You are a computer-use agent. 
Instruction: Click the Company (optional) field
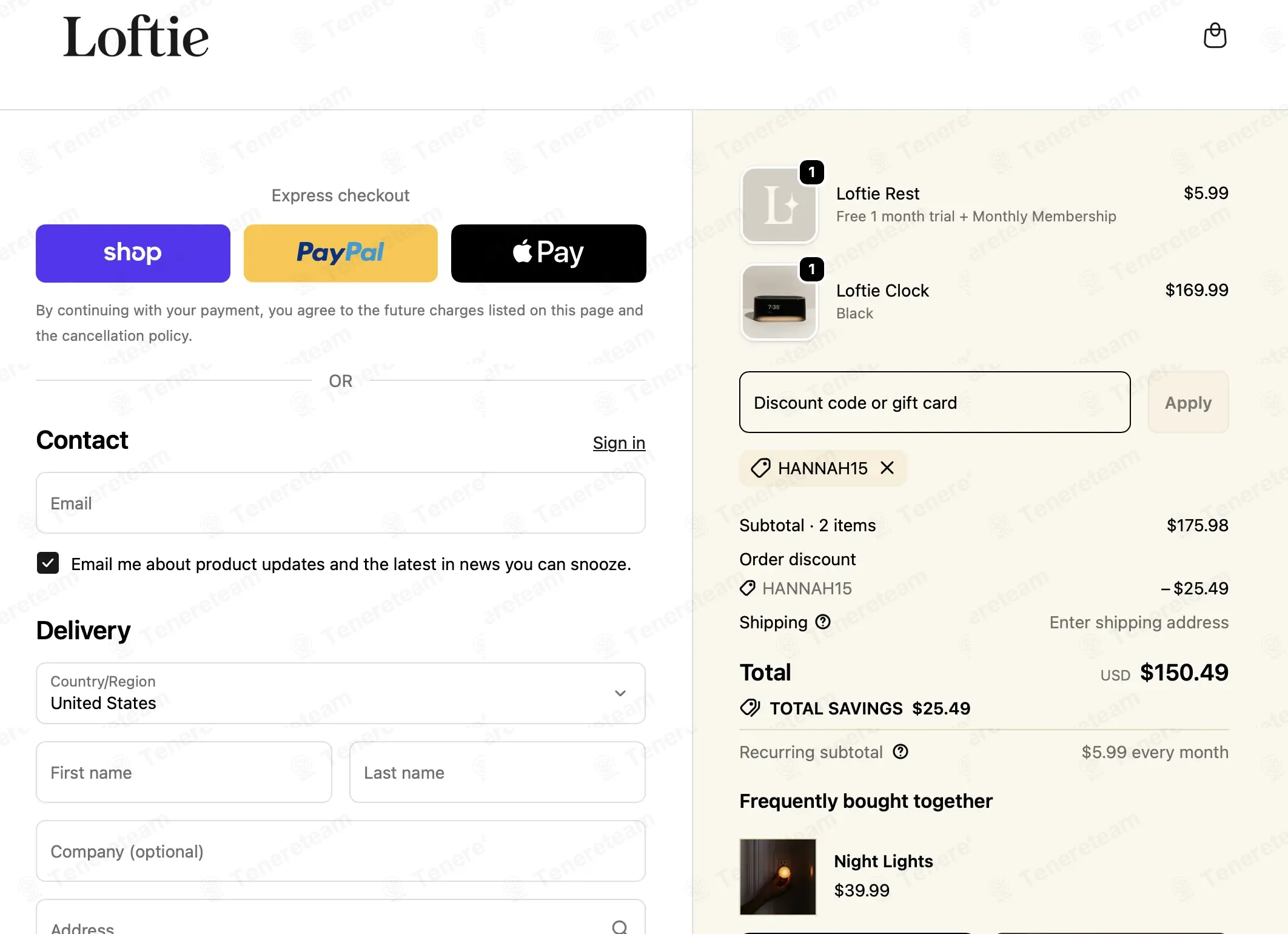tap(341, 851)
